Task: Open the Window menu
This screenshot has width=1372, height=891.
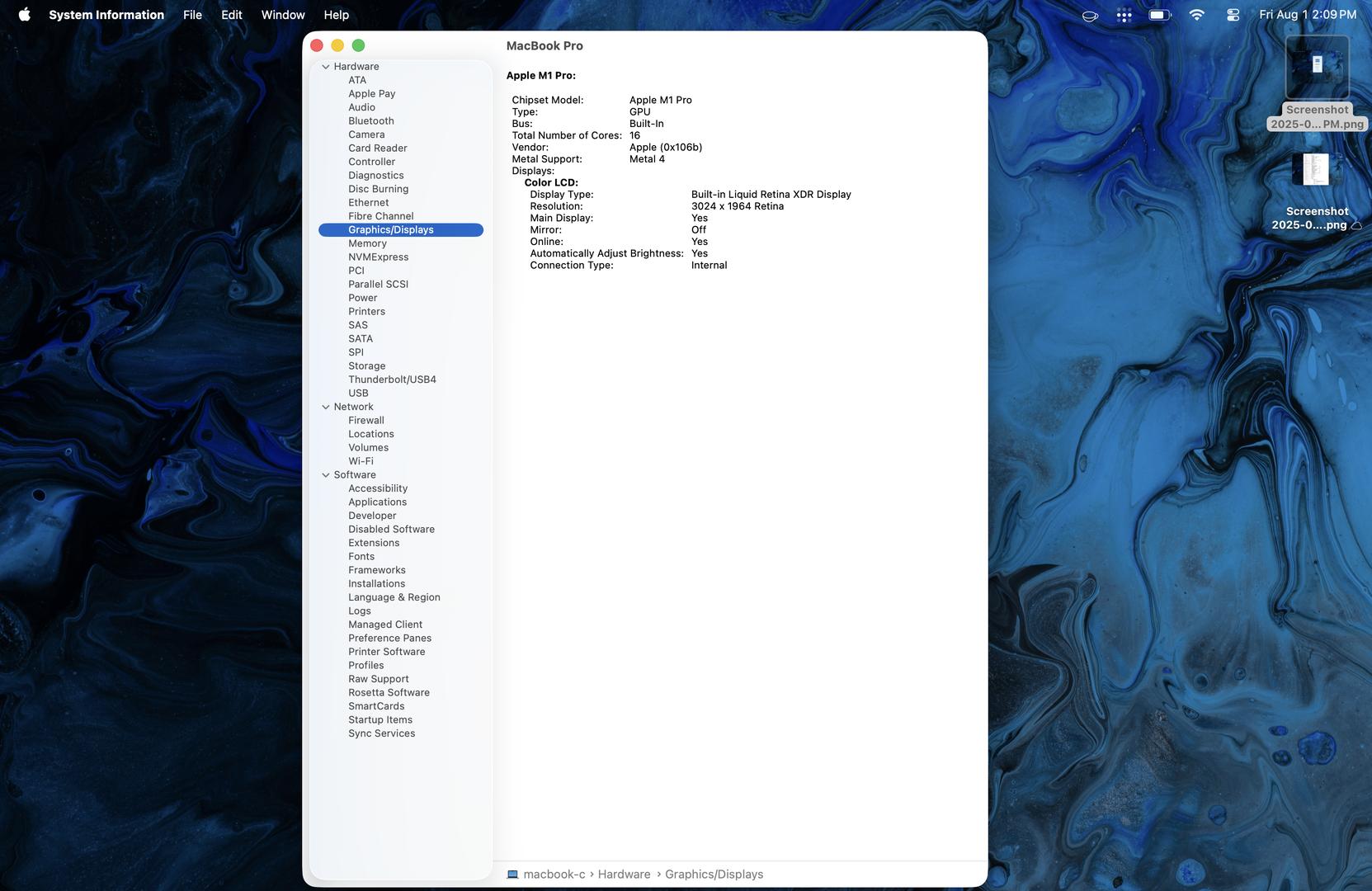Action: (x=283, y=15)
